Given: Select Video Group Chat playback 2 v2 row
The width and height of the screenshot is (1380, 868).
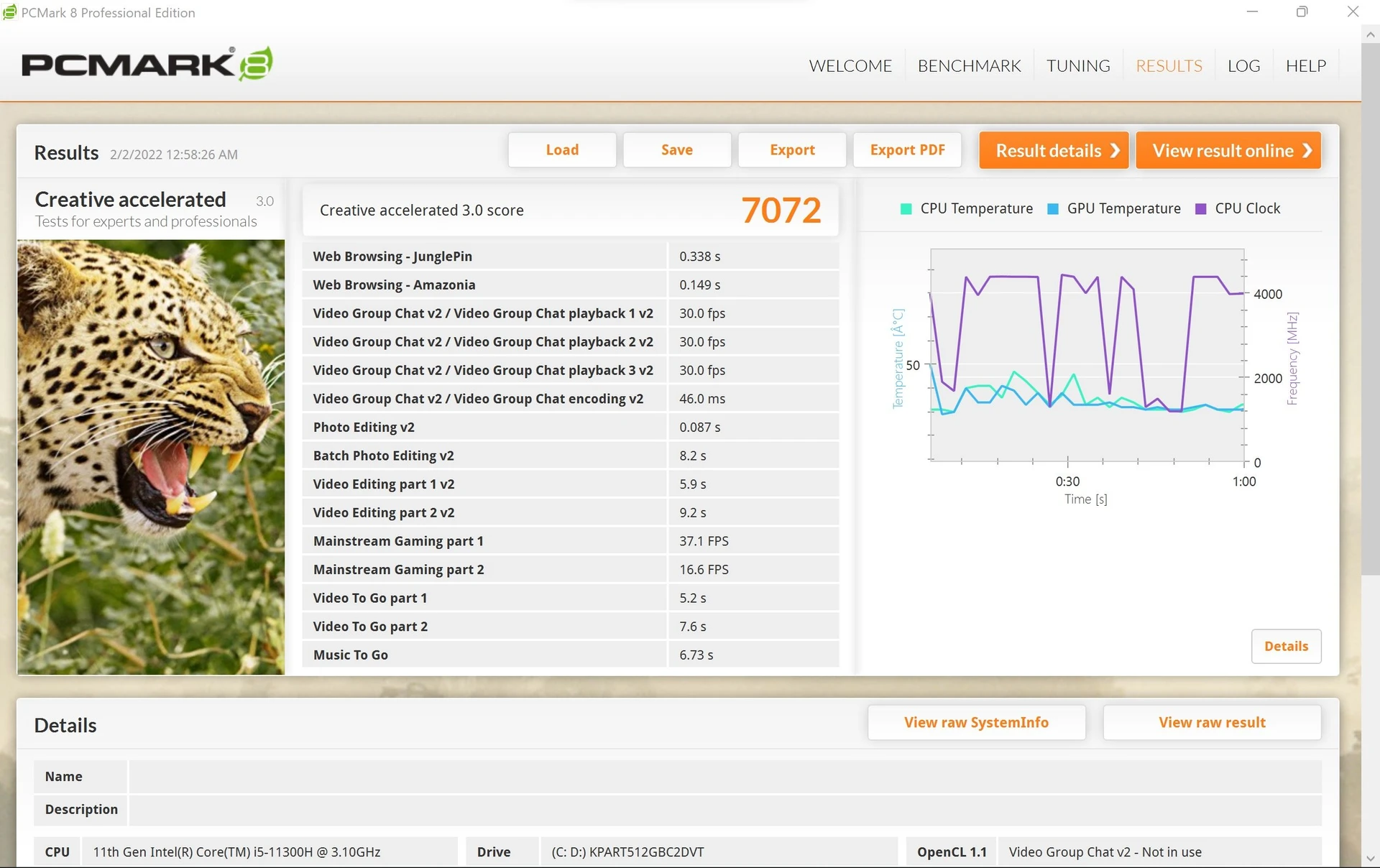Looking at the screenshot, I should (x=571, y=341).
